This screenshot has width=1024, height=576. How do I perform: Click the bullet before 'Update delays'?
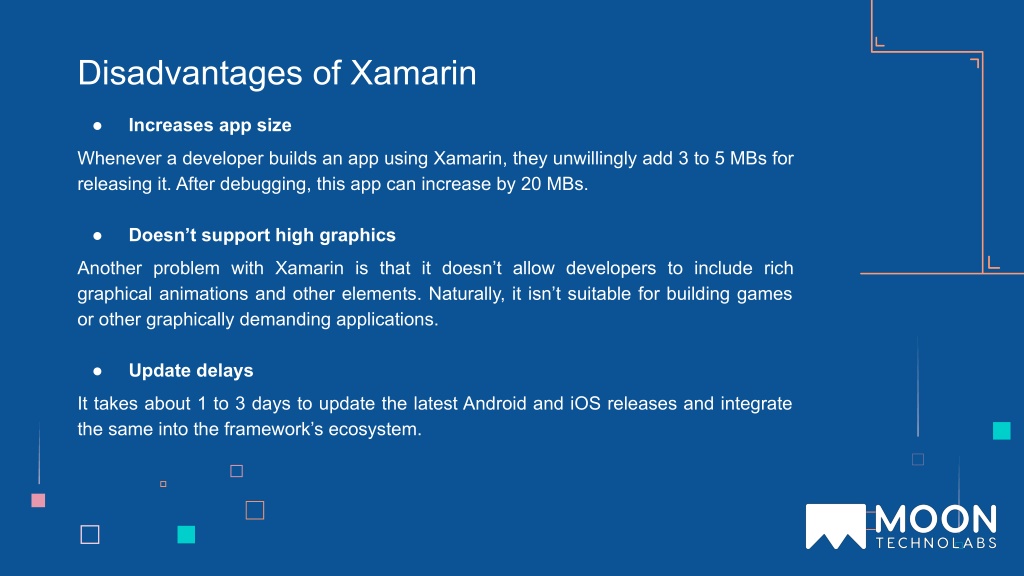pyautogui.click(x=97, y=372)
